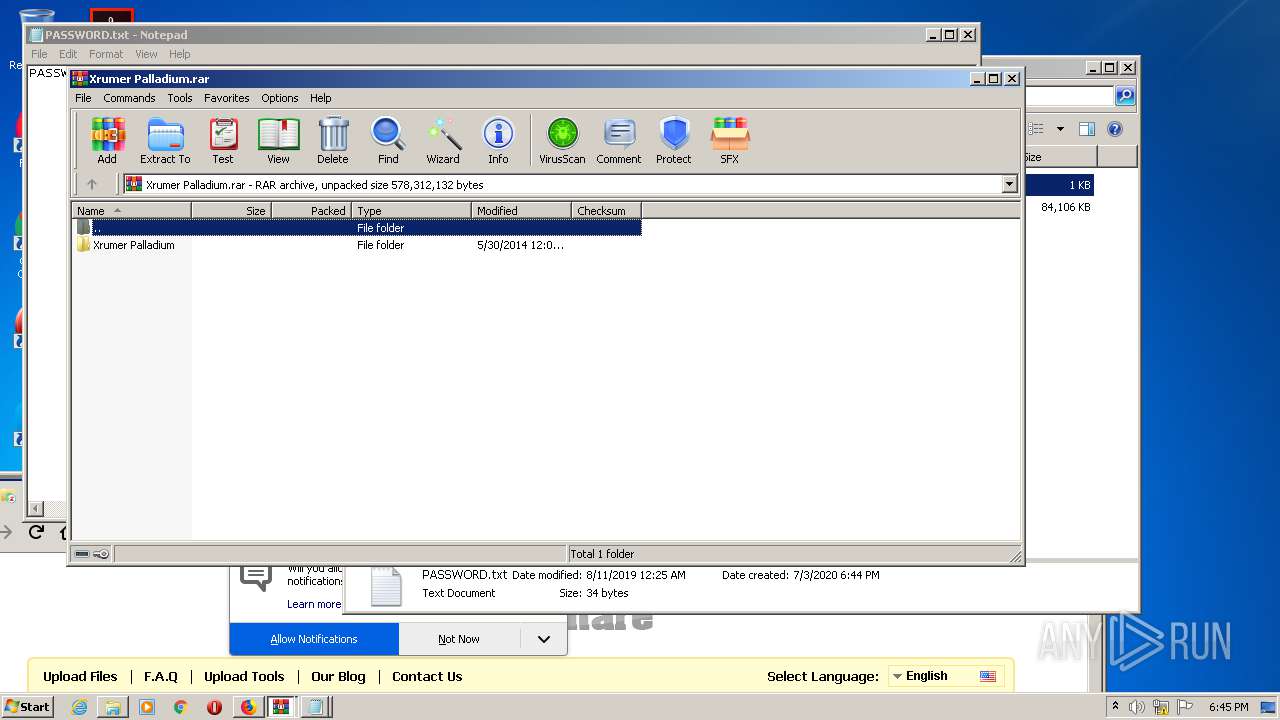The width and height of the screenshot is (1280, 720).
Task: Click the Not Now button
Action: tap(459, 639)
